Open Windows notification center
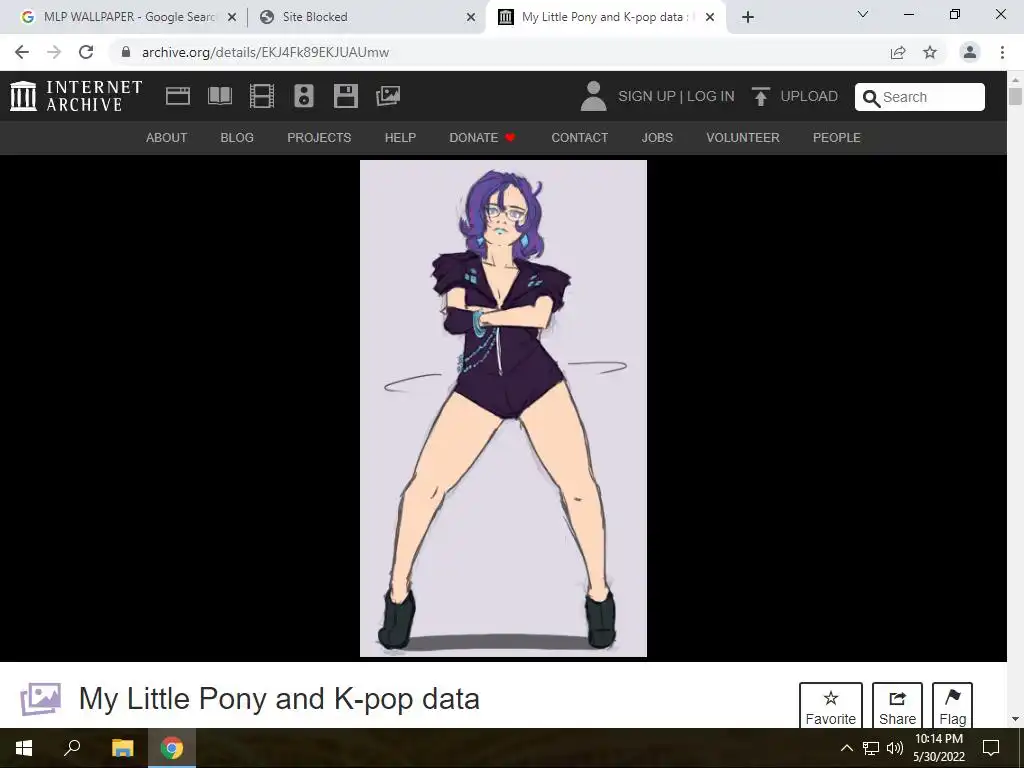Viewport: 1024px width, 768px height. 991,748
